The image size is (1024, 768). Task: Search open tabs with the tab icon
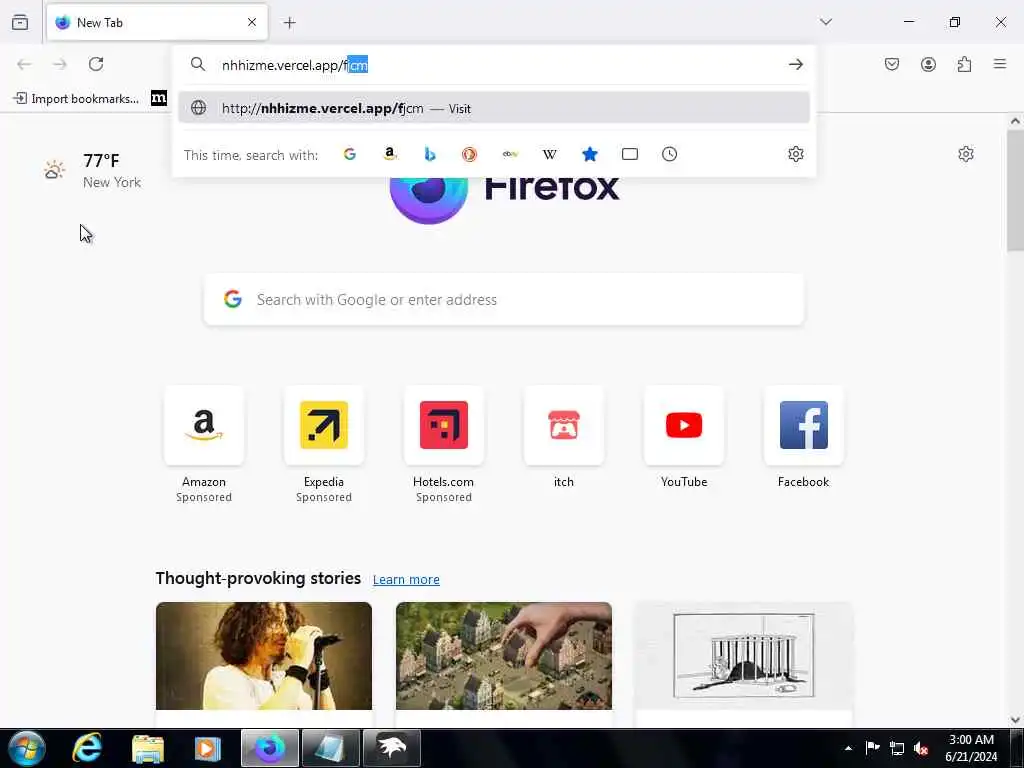click(630, 154)
